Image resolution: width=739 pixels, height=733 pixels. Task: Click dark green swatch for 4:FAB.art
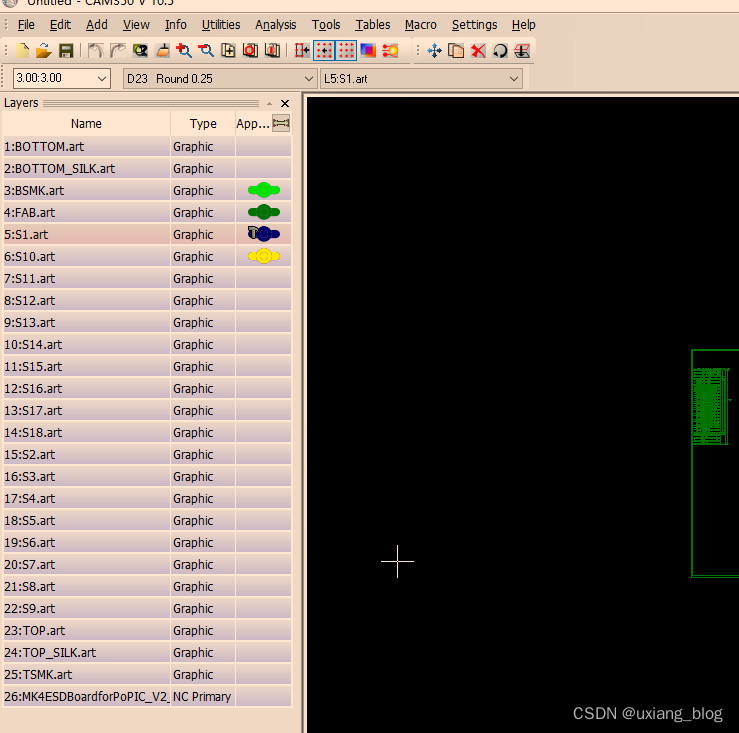(263, 212)
